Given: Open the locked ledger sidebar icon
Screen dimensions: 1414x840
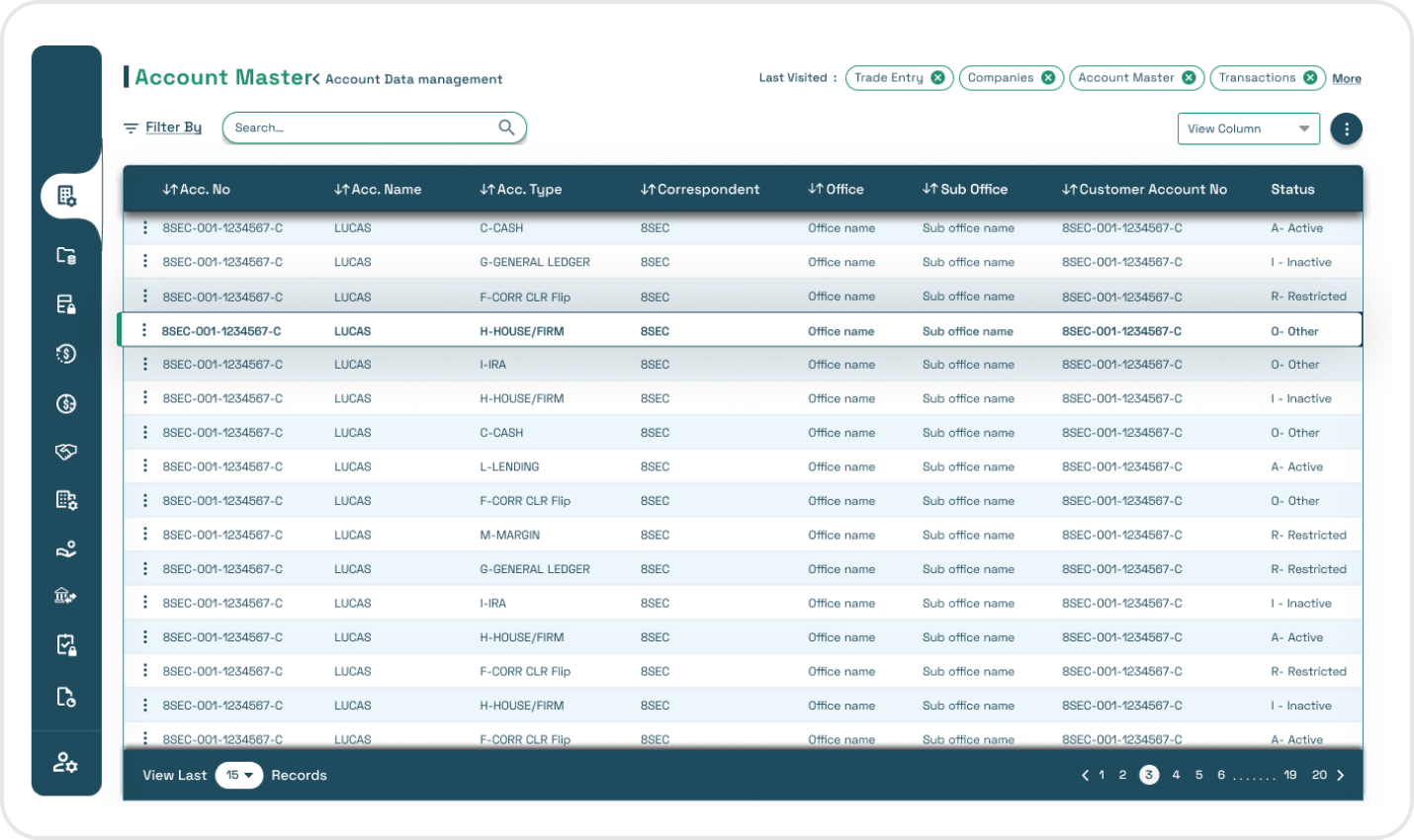Looking at the screenshot, I should coord(66,304).
